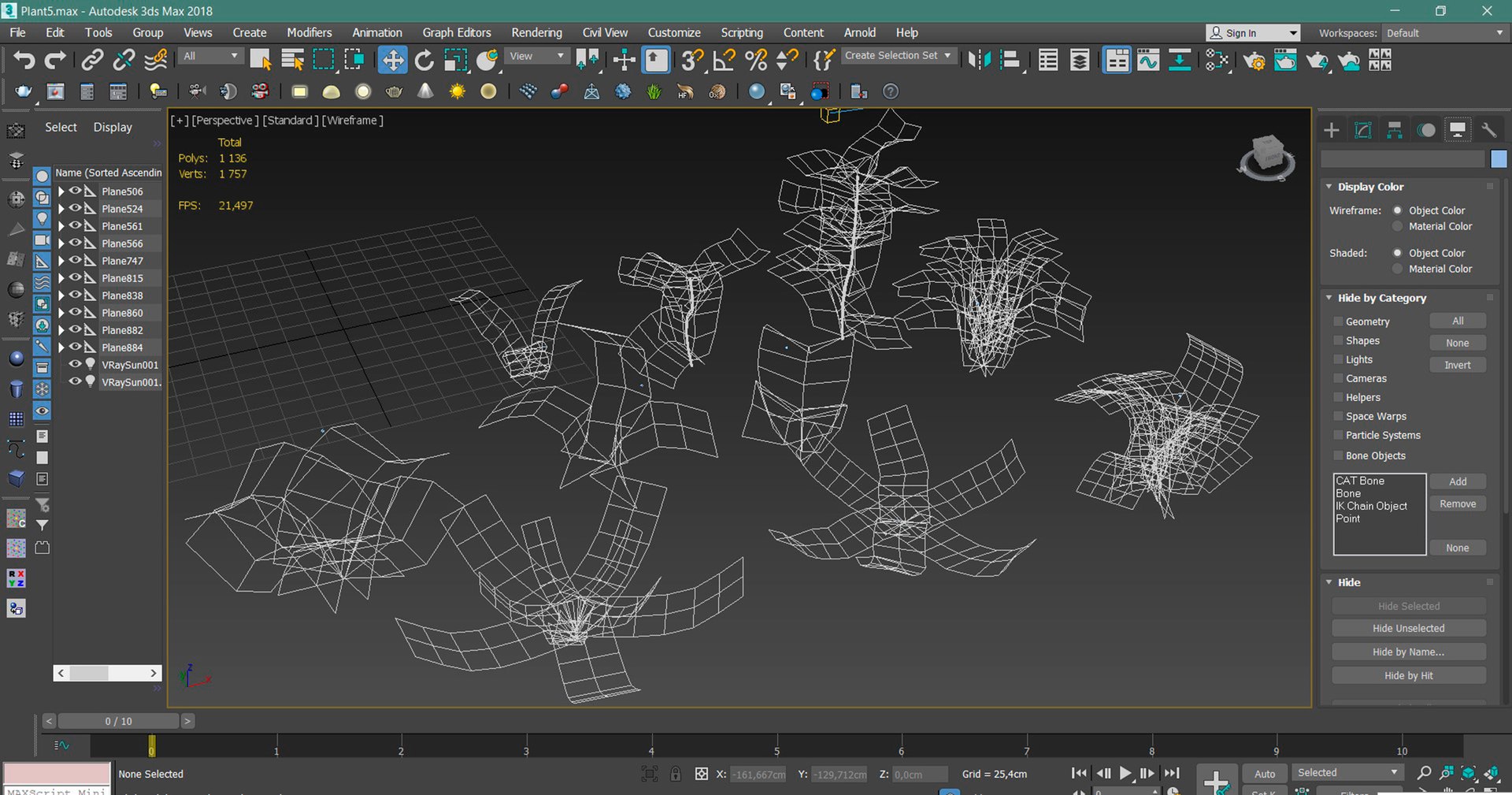Open the Modify command panel tab
The height and width of the screenshot is (795, 1512).
[x=1363, y=130]
